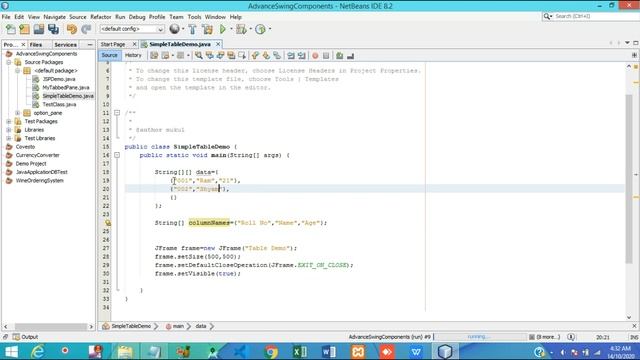640x360 pixels.
Task: Open the Excel icon in the taskbar
Action: tap(300, 351)
